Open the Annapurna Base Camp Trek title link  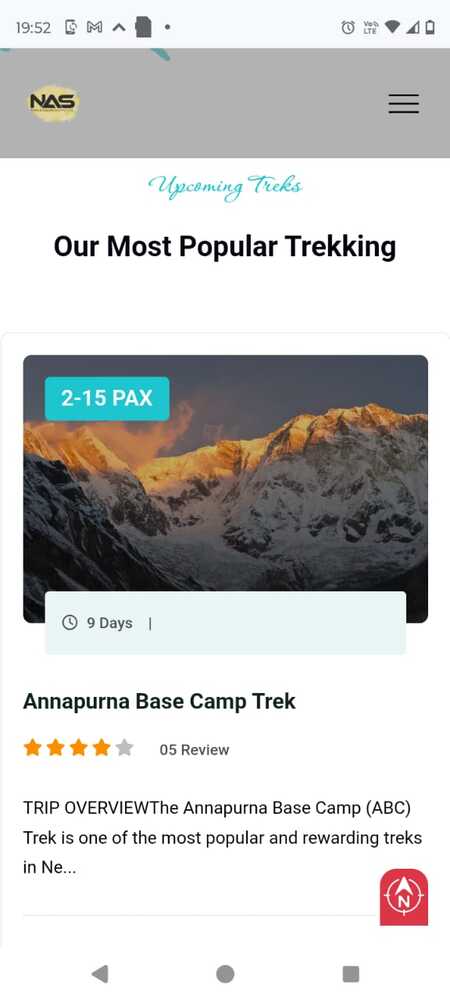159,701
